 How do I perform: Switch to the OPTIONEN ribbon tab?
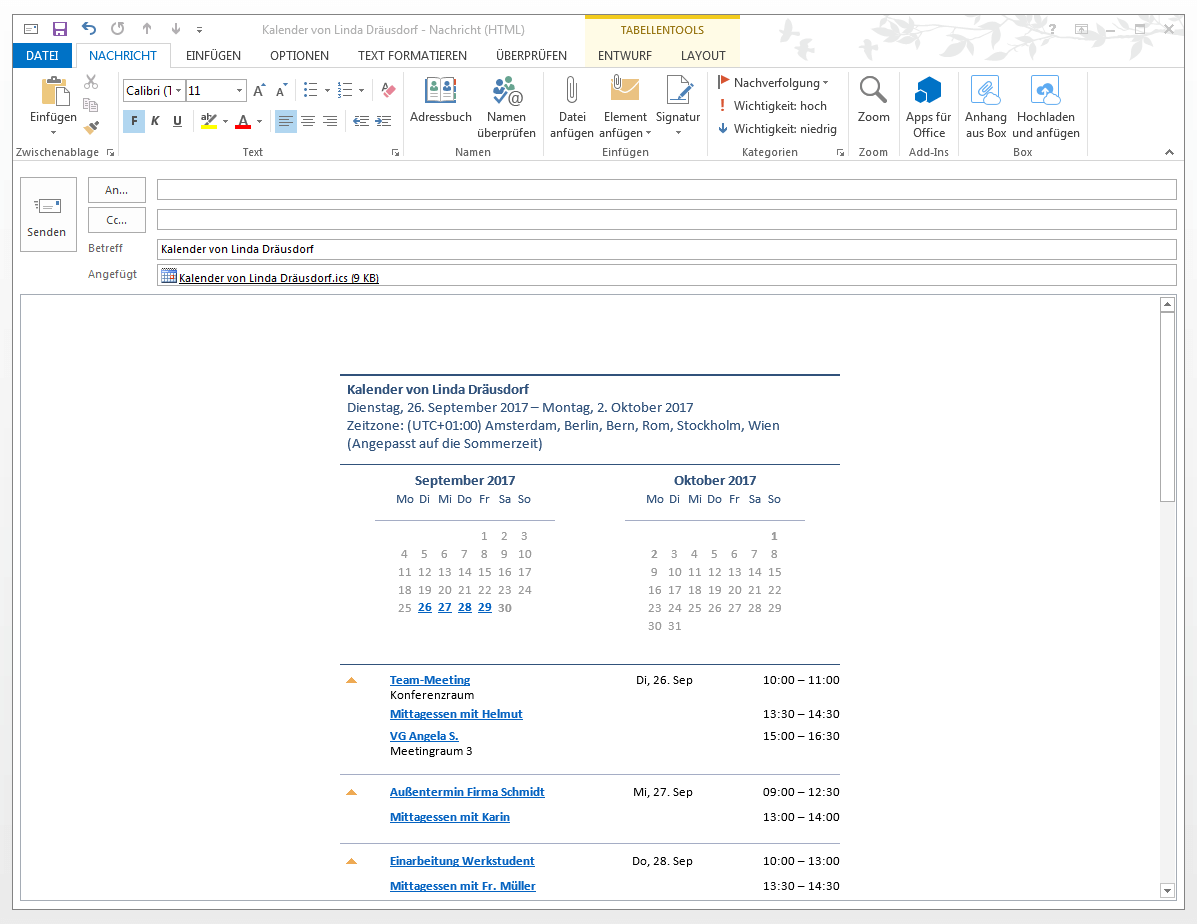click(x=298, y=56)
